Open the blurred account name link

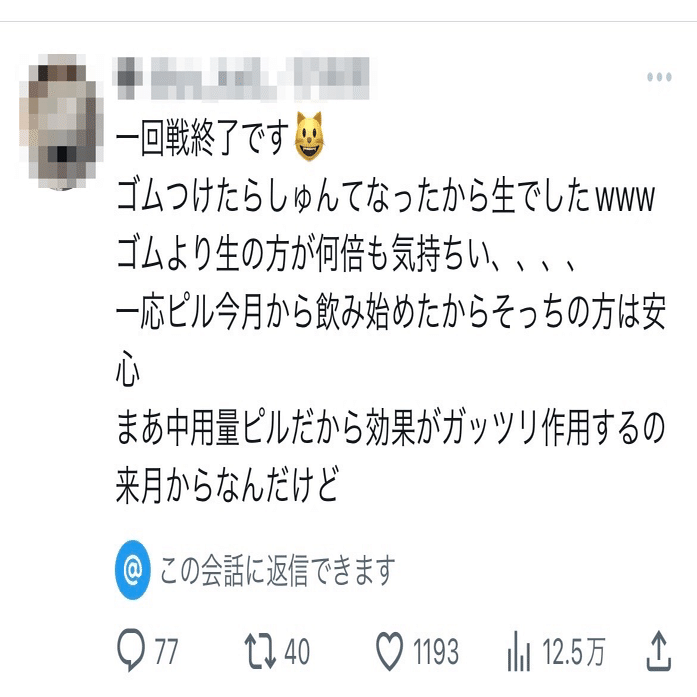[243, 78]
